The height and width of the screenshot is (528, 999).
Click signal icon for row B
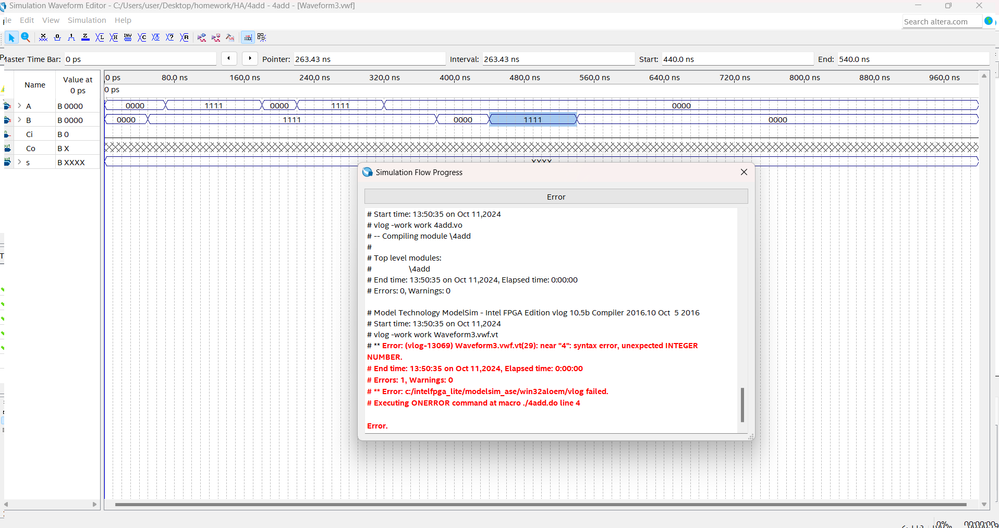pyautogui.click(x=7, y=120)
